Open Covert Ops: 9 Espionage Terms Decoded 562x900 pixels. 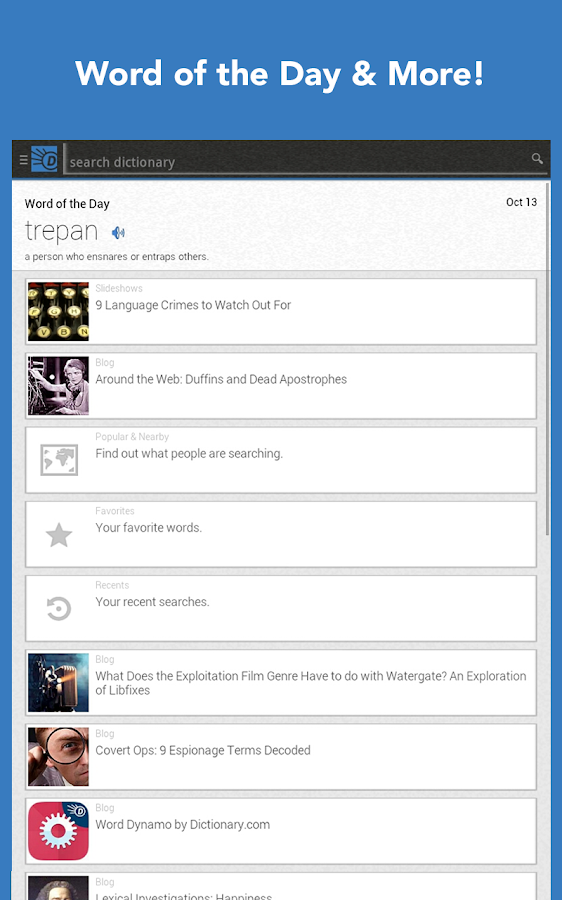[281, 757]
